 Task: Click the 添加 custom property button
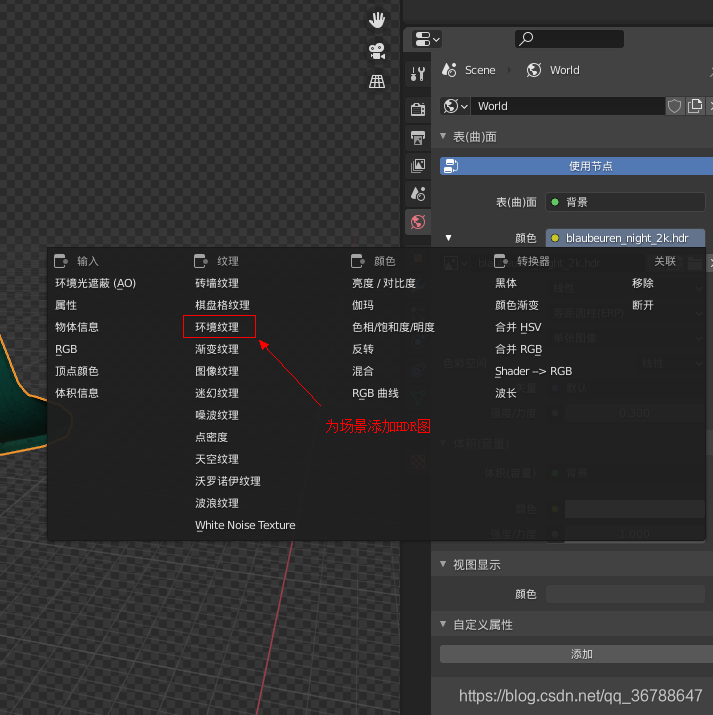pos(576,654)
